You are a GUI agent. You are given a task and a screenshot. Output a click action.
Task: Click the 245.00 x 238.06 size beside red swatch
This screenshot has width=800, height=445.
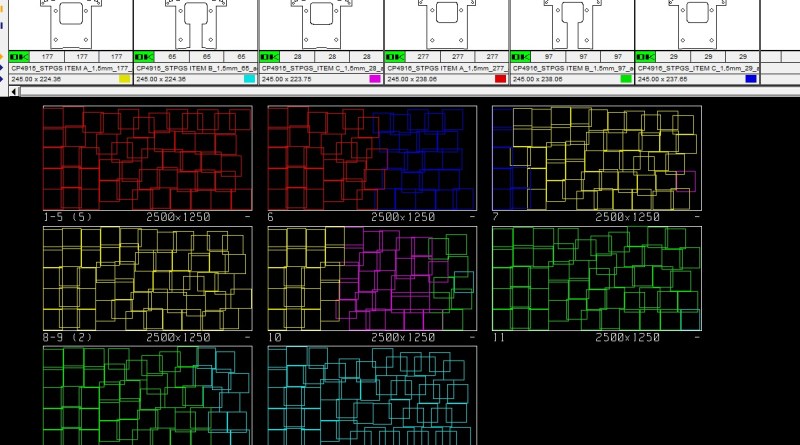[412, 79]
